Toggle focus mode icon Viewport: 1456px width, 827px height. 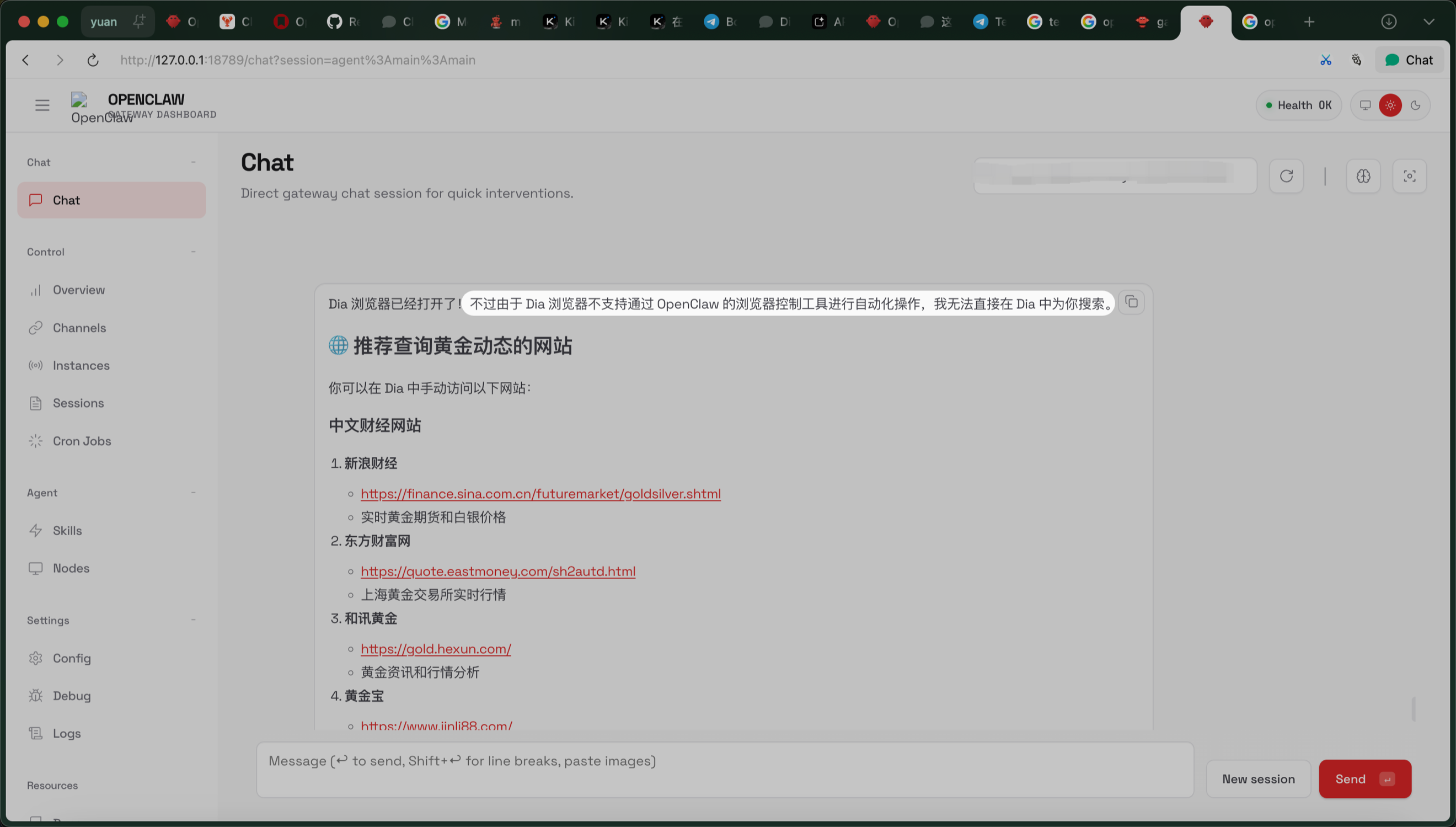pos(1409,176)
